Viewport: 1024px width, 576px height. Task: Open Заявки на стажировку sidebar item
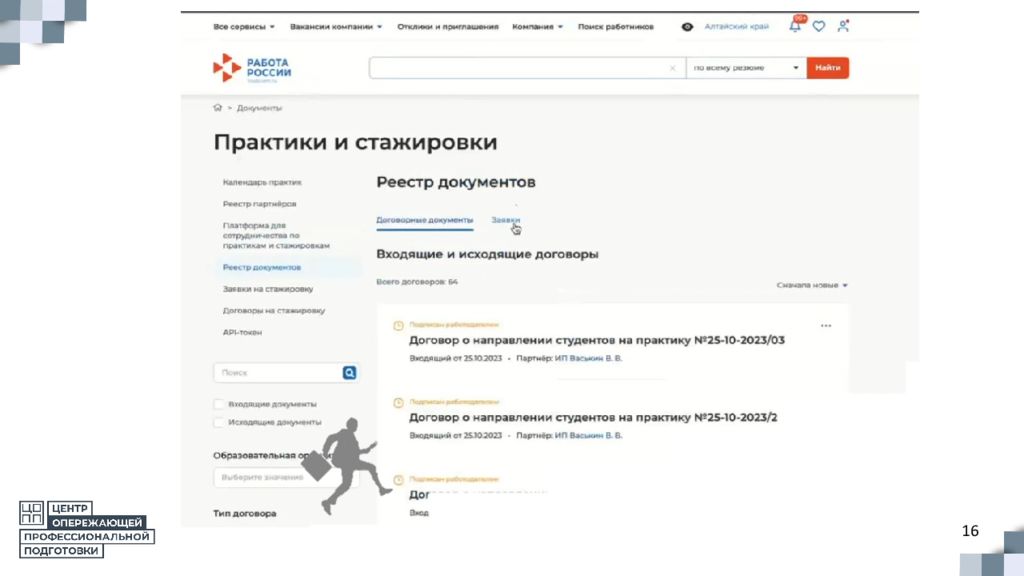coord(268,289)
